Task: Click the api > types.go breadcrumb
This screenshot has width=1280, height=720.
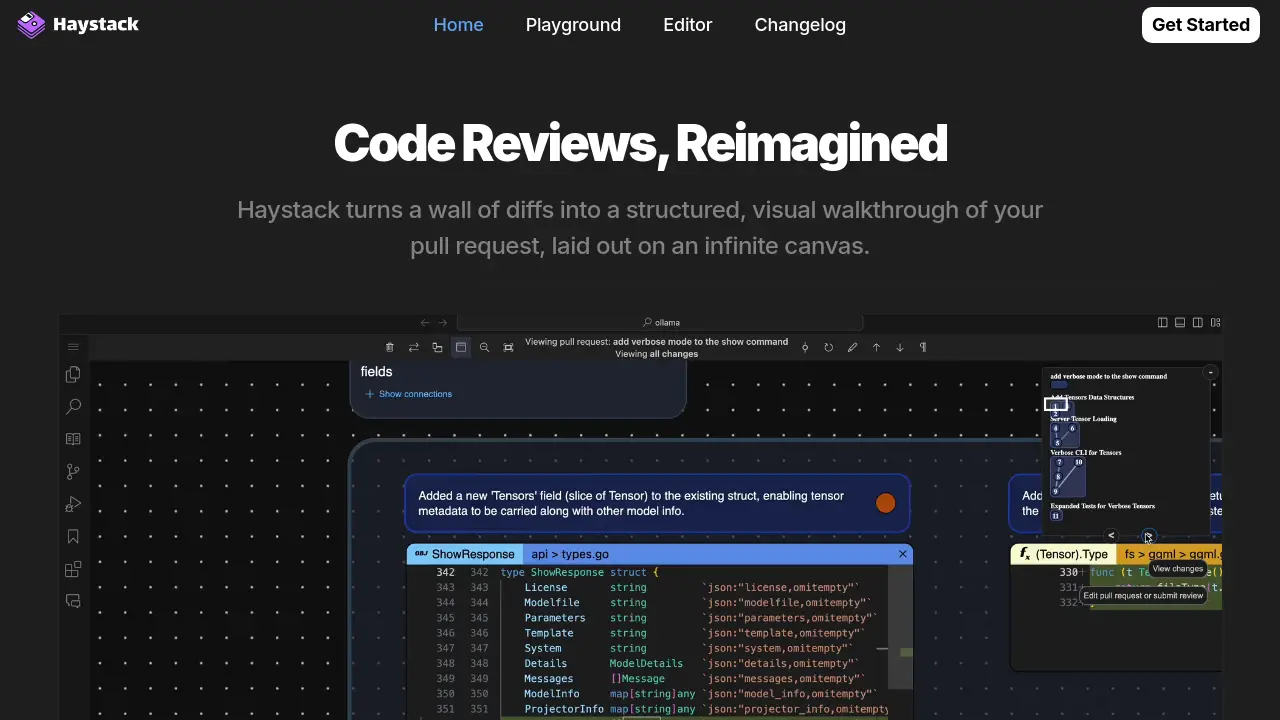Action: tap(570, 554)
